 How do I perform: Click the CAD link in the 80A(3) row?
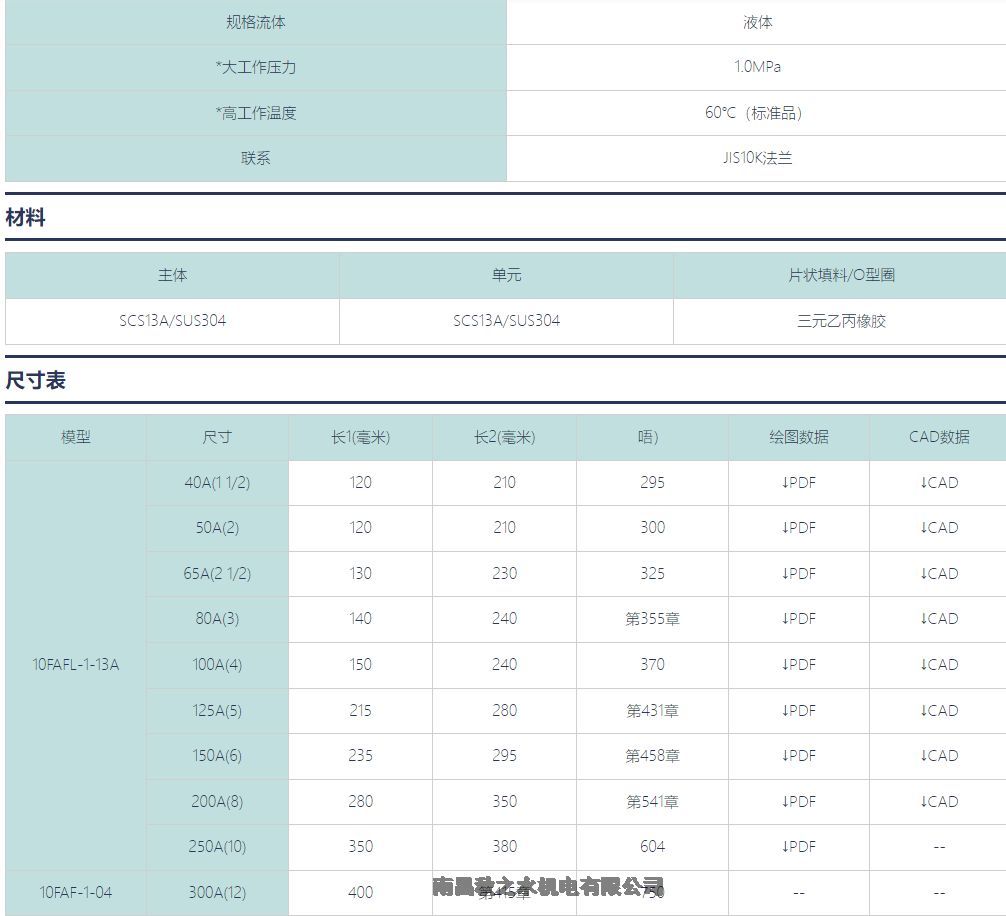click(939, 619)
